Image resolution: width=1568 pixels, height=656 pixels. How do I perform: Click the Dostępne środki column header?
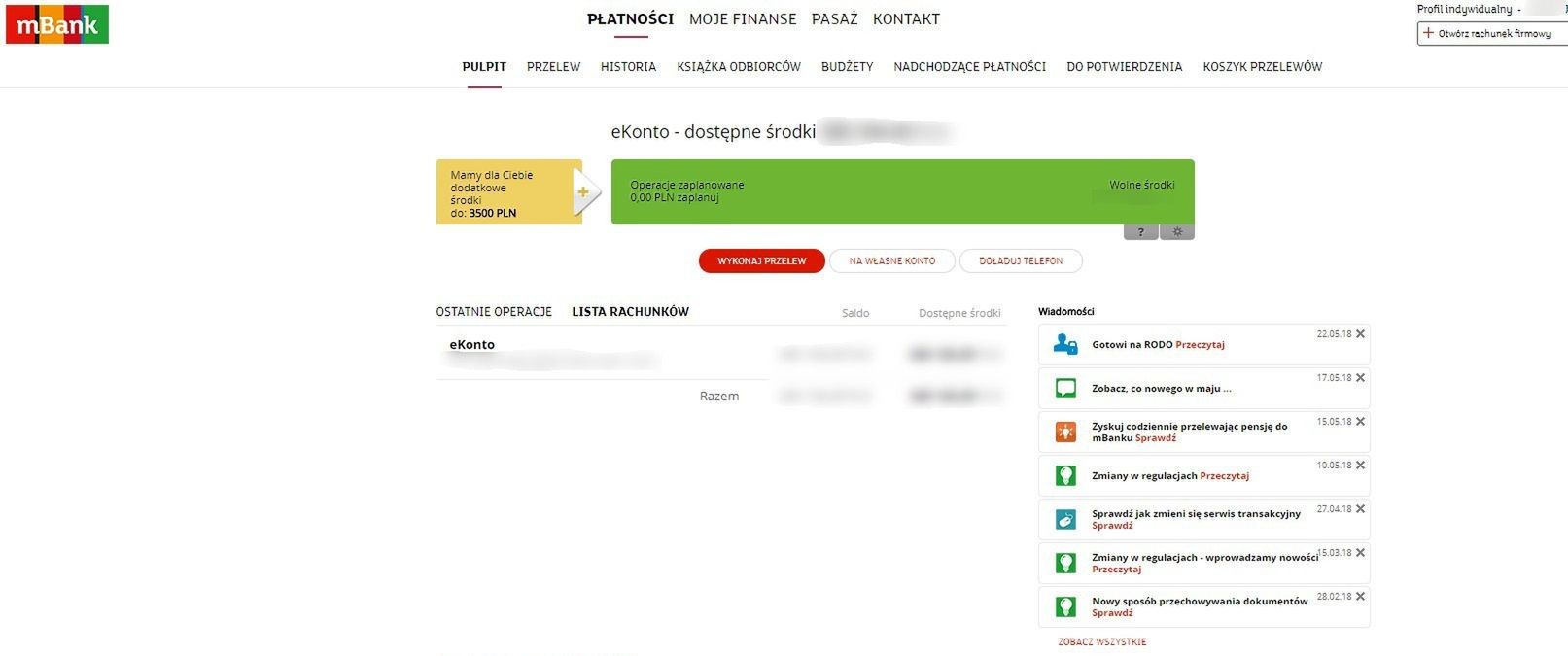click(958, 313)
